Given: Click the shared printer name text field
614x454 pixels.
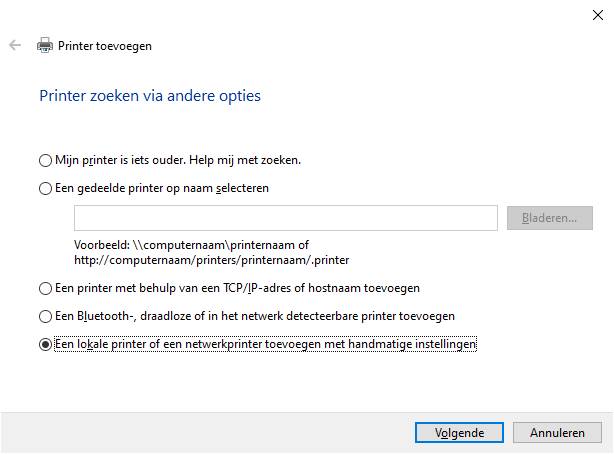Looking at the screenshot, I should click(x=286, y=218).
